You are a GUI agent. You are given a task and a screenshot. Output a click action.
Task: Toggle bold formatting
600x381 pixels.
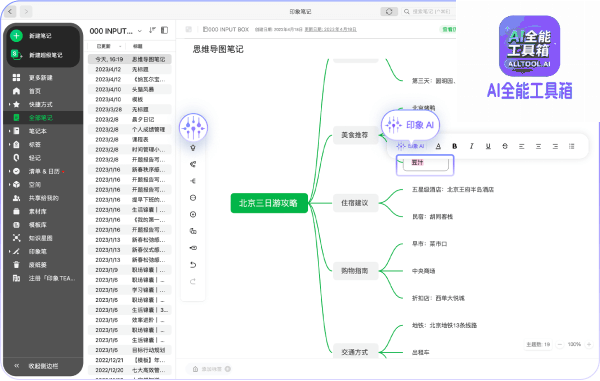point(455,146)
